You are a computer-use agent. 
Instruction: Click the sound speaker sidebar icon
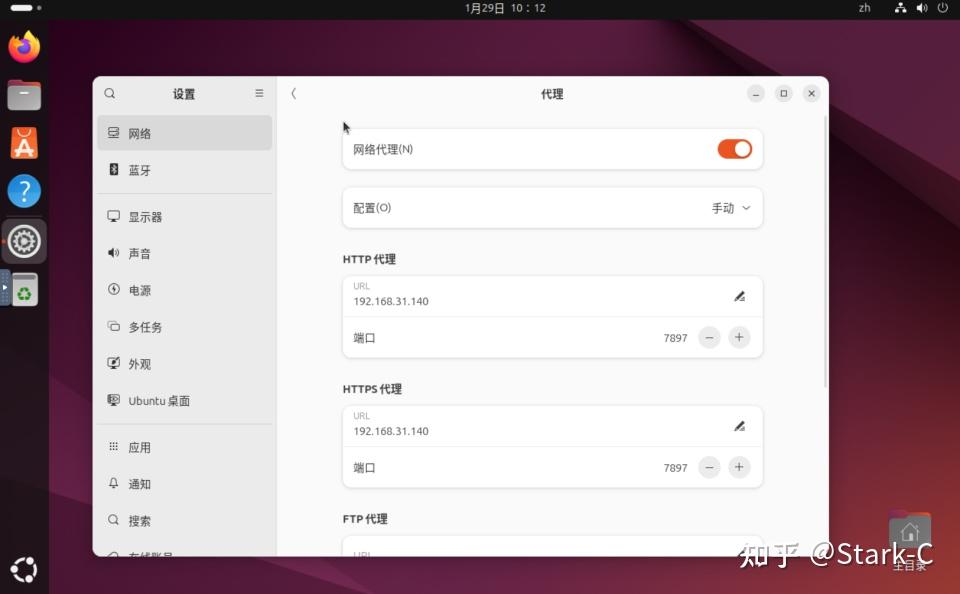(113, 252)
